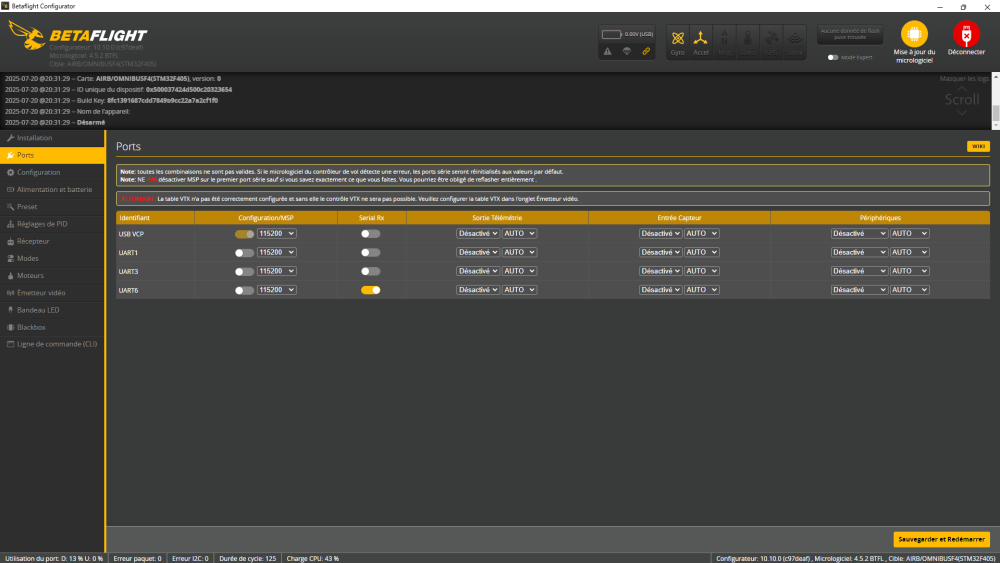Open the WIKI link button
This screenshot has width=1000, height=563.
[977, 146]
